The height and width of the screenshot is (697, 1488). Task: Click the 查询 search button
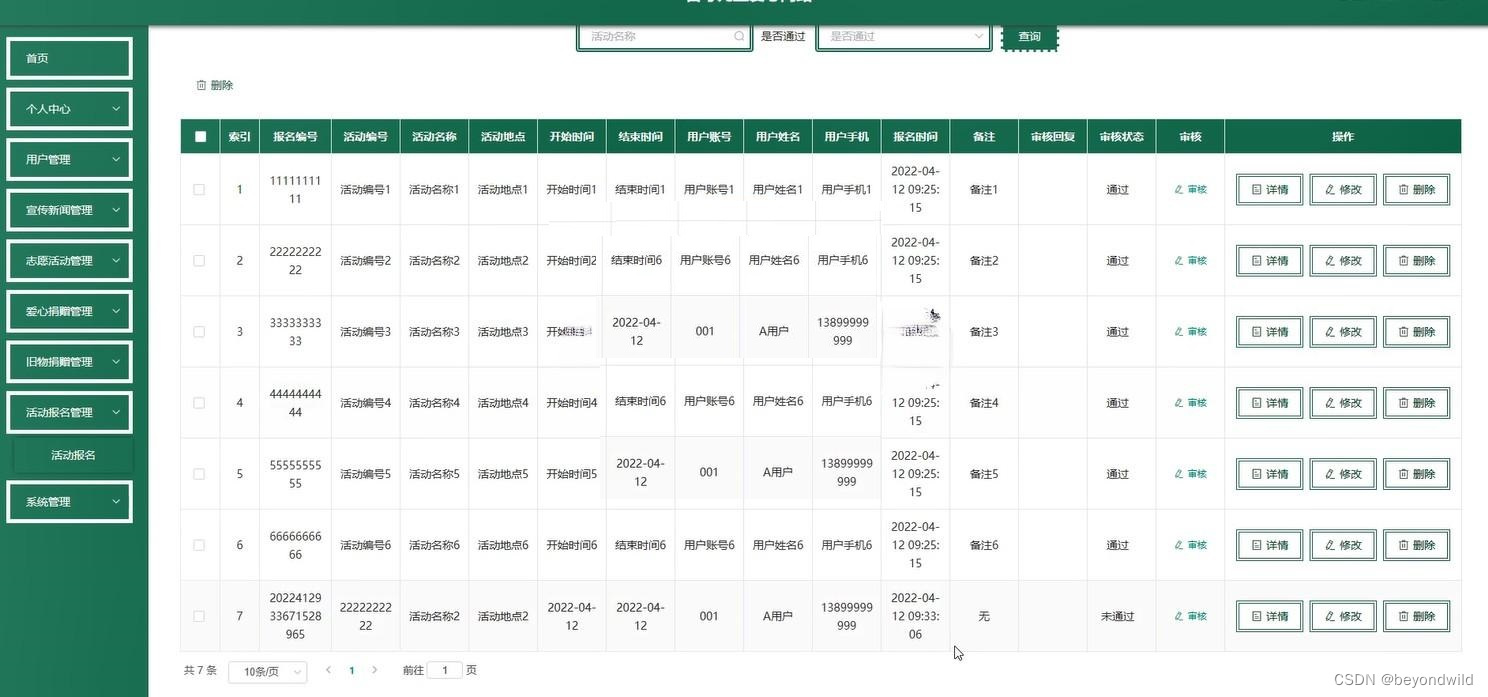click(x=1029, y=37)
